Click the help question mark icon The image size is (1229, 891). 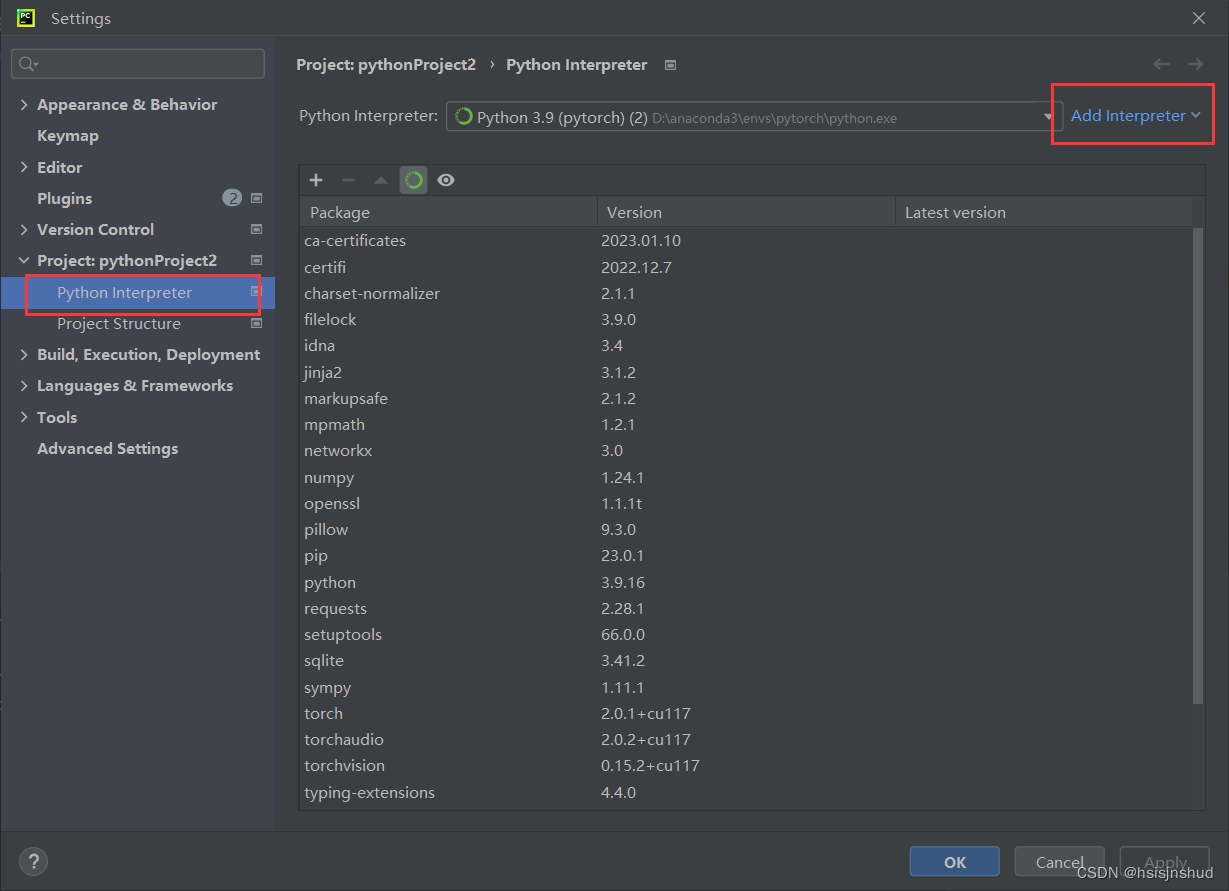click(x=33, y=861)
